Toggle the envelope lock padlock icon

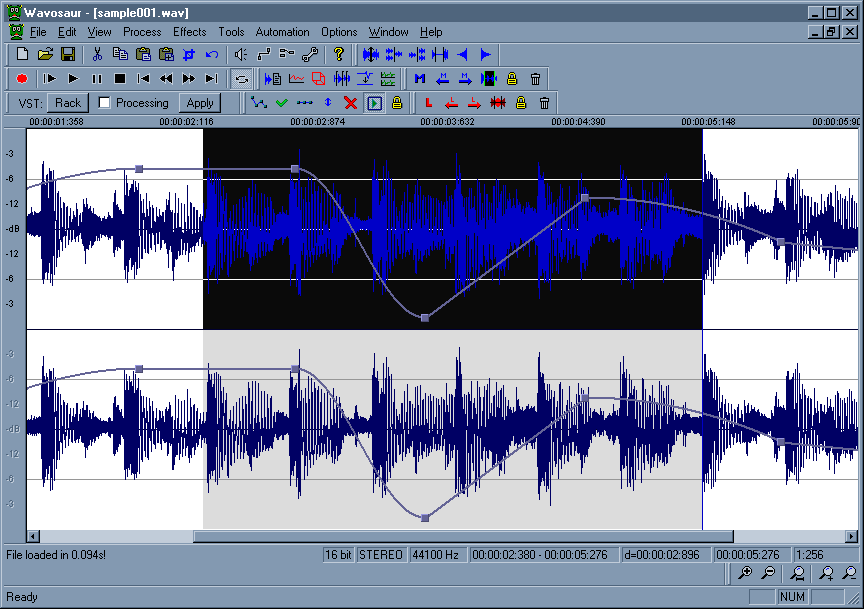click(x=397, y=103)
